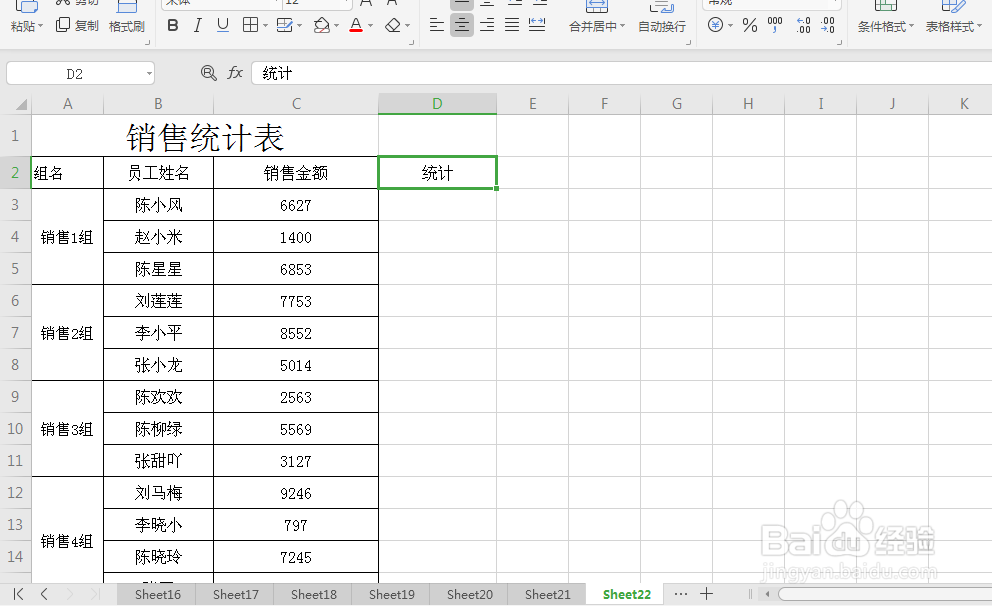Open the font color dropdown arrow
The width and height of the screenshot is (992, 606).
pyautogui.click(x=370, y=25)
